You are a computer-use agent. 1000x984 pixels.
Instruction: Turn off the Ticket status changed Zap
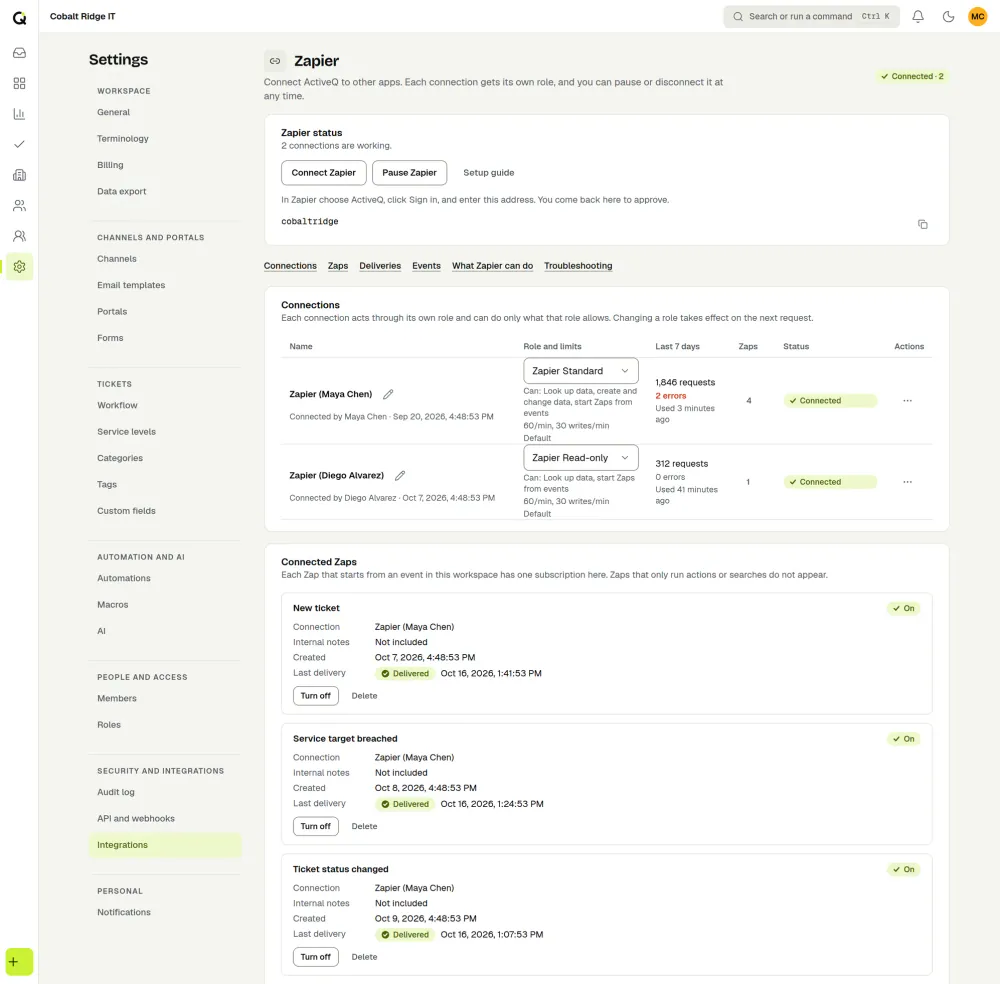click(x=316, y=957)
